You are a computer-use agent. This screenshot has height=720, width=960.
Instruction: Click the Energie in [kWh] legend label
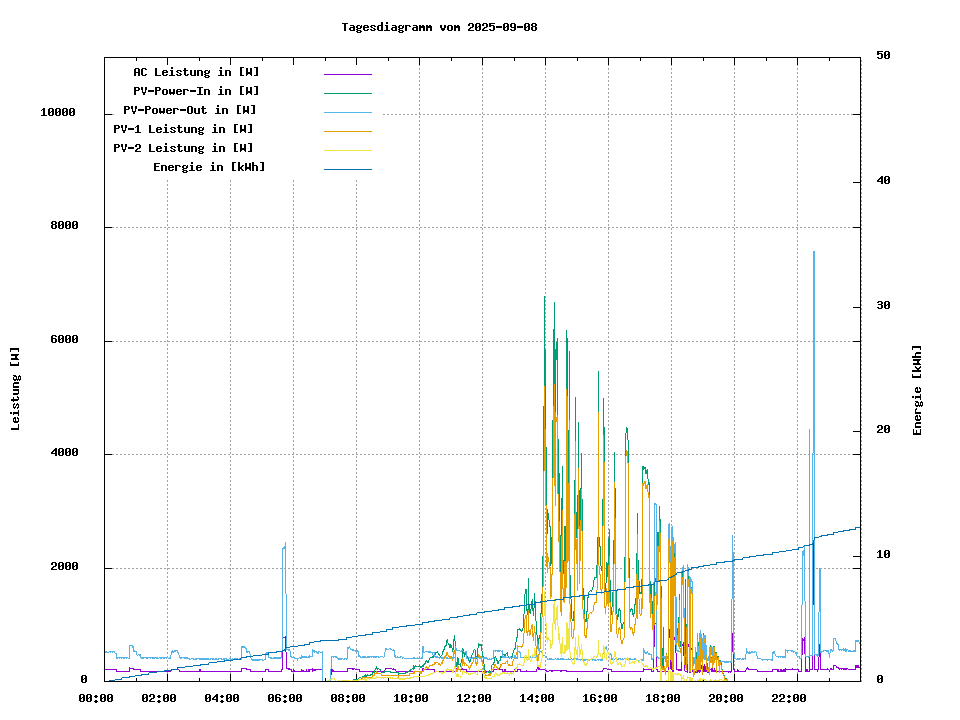point(209,167)
